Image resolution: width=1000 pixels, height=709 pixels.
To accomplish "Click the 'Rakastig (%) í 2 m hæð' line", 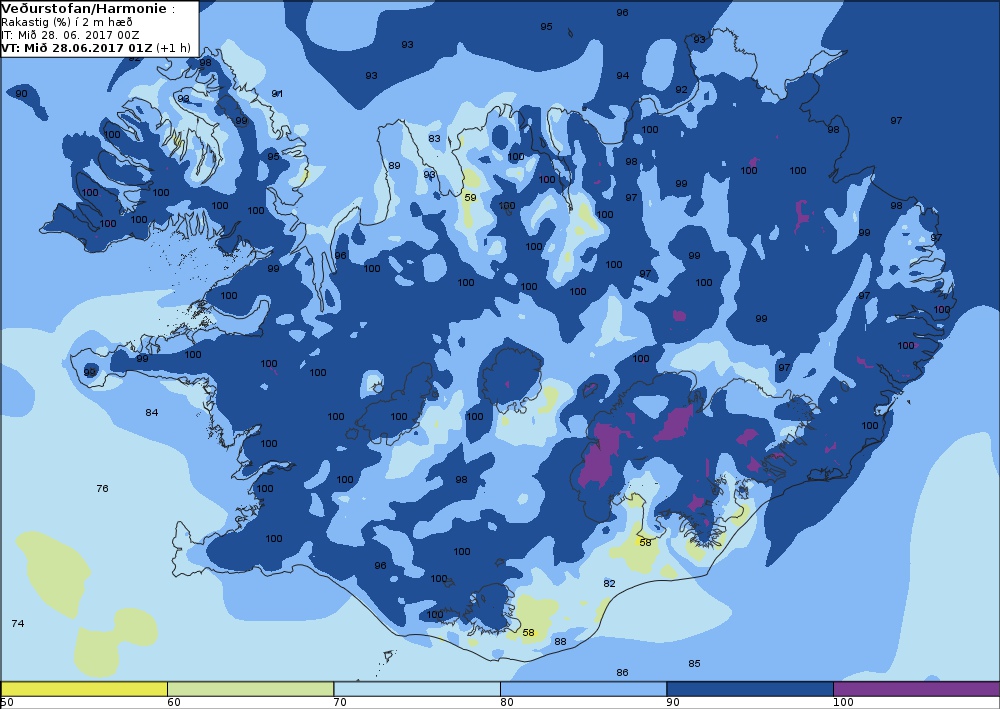I will 67,22.
